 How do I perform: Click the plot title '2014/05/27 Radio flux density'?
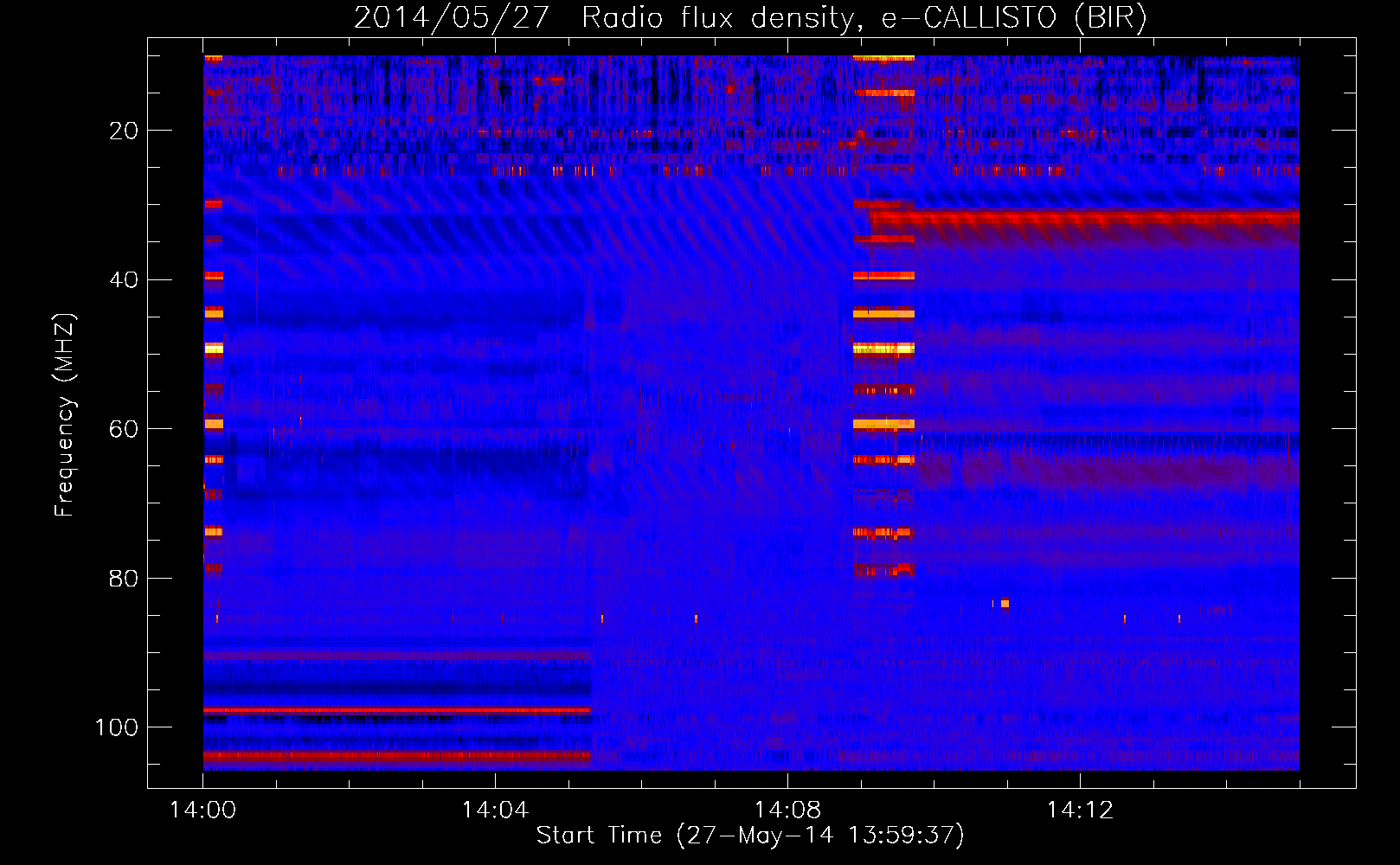pos(604,18)
